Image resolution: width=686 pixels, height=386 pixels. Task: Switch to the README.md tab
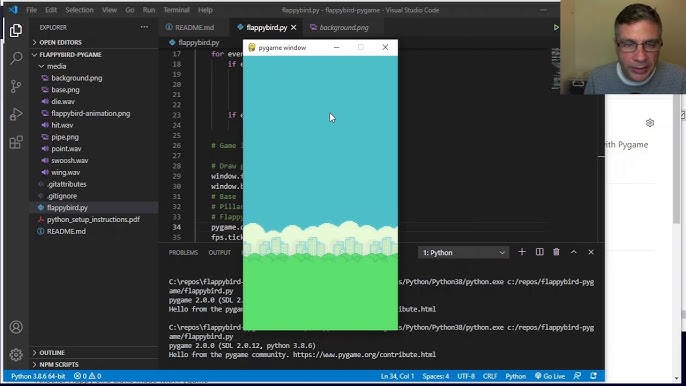[190, 27]
